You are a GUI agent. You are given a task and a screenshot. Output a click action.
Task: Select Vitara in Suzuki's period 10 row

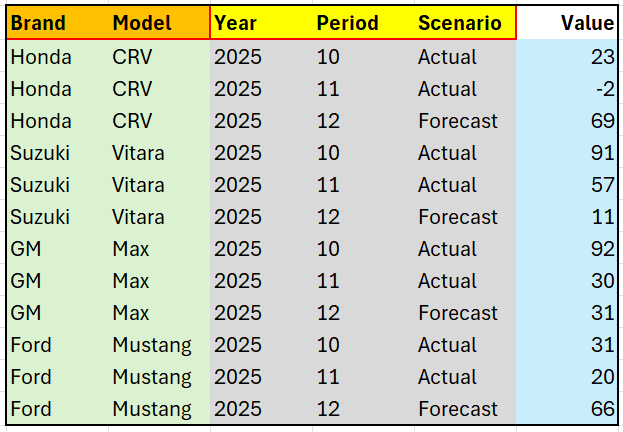(138, 153)
